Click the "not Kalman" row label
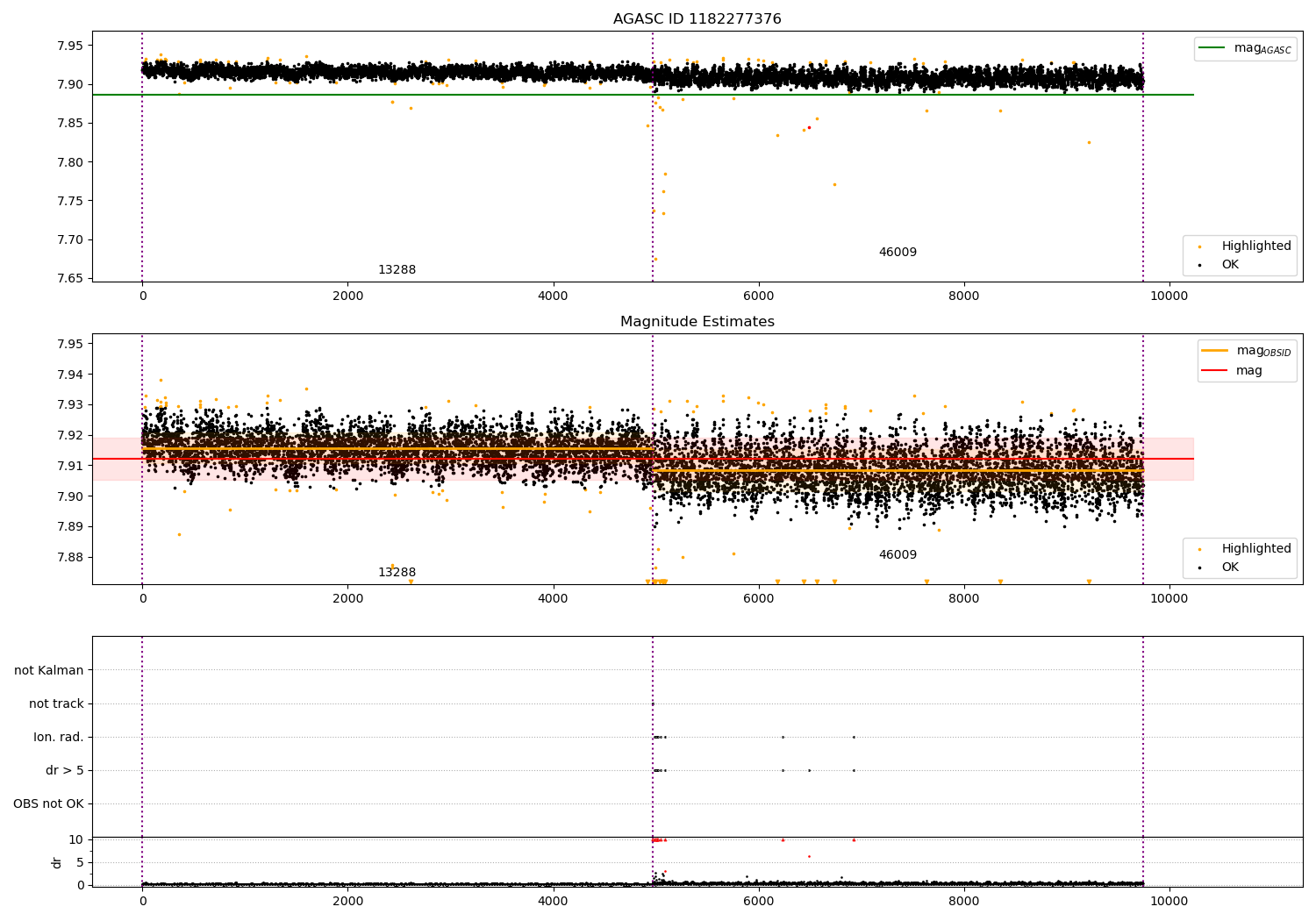Viewport: 1316px width, 921px height. (x=49, y=671)
